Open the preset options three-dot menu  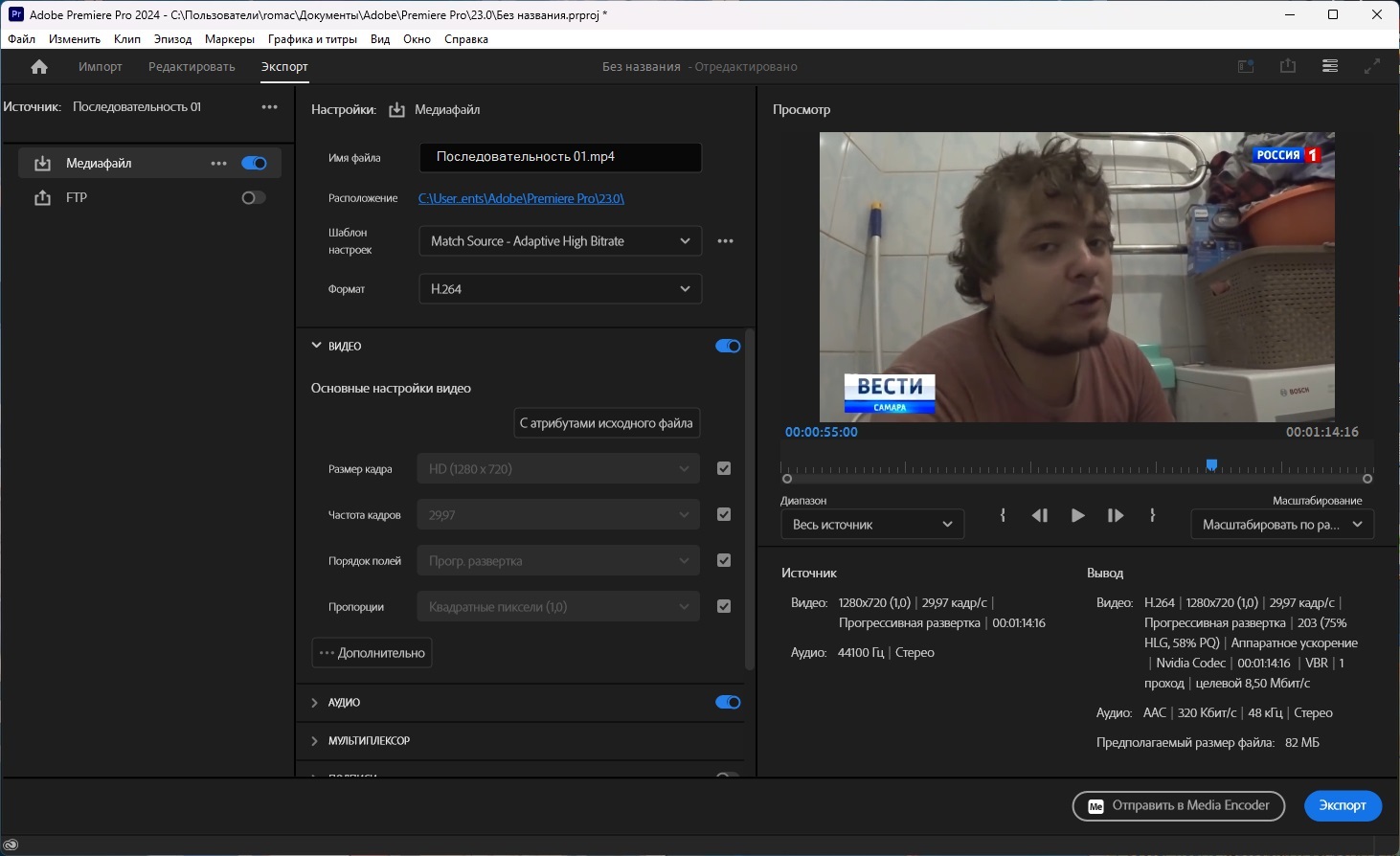point(725,241)
